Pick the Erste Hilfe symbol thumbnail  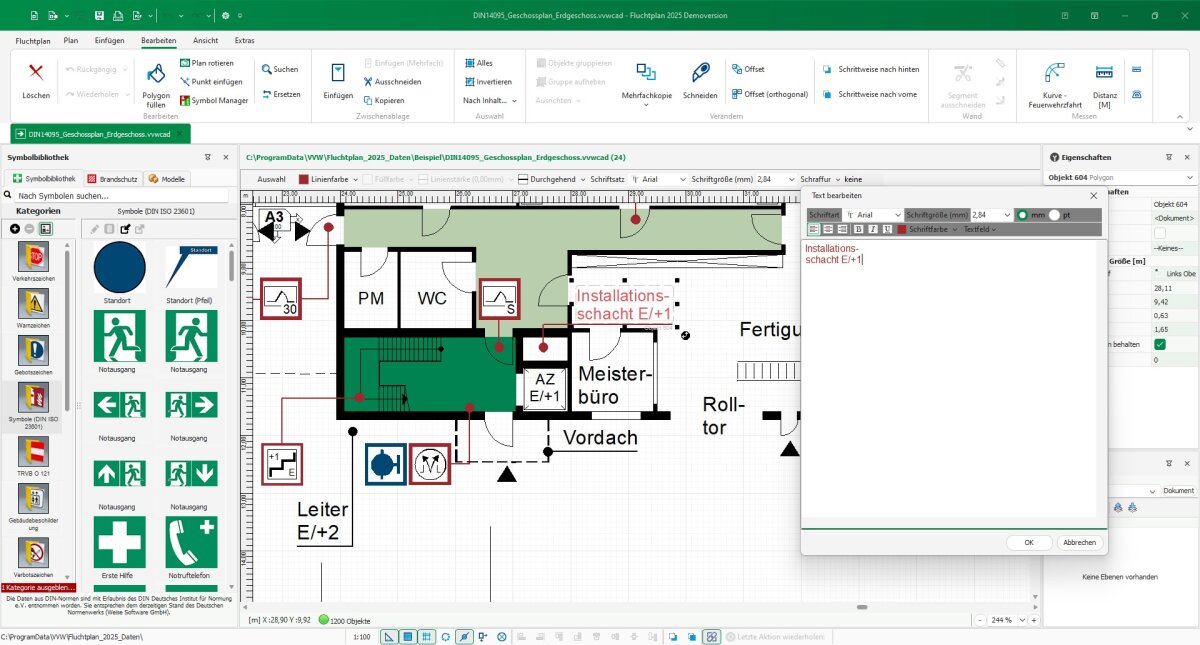click(119, 542)
